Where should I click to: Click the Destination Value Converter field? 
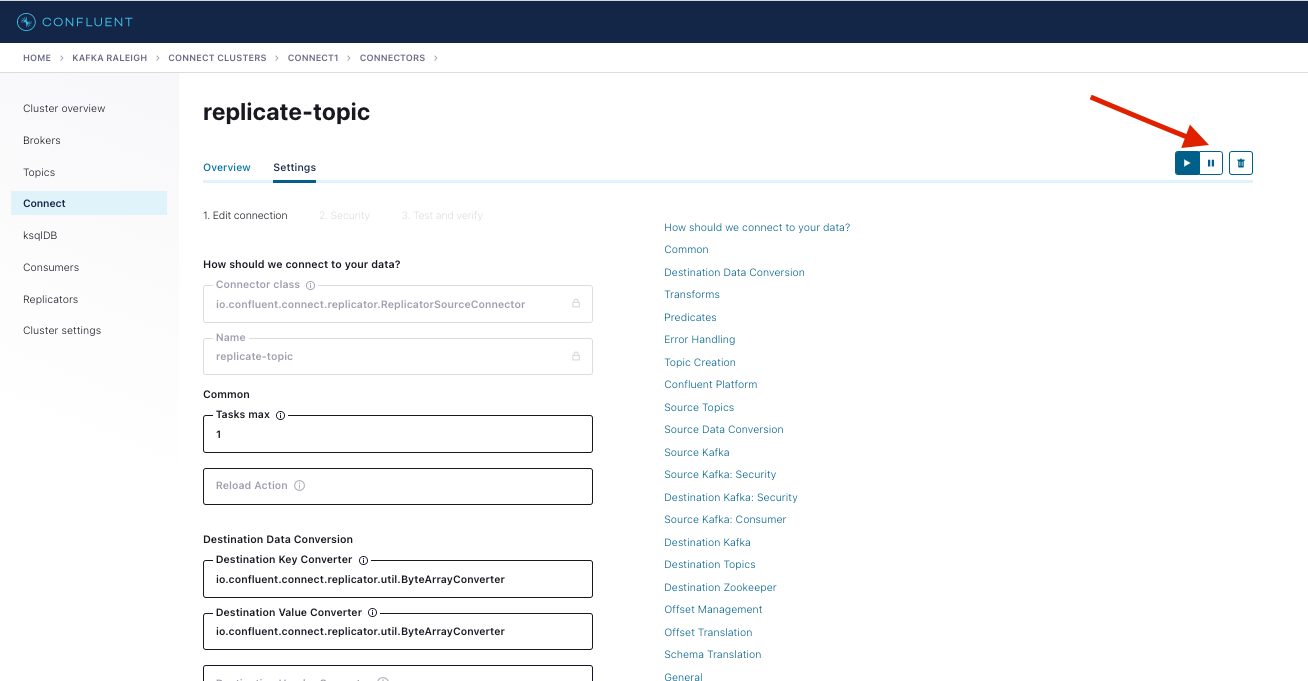398,631
